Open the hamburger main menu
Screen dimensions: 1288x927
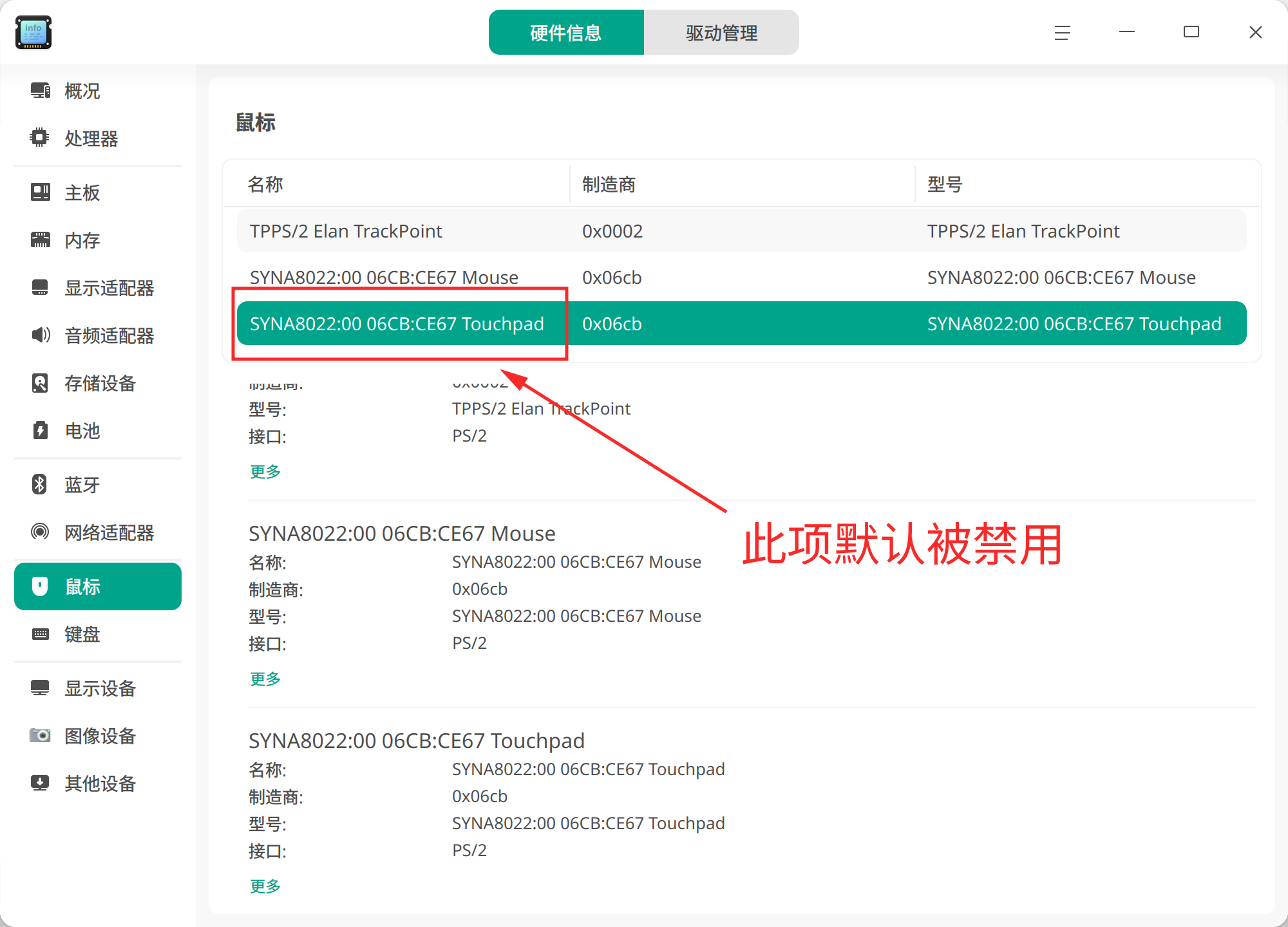tap(1062, 32)
